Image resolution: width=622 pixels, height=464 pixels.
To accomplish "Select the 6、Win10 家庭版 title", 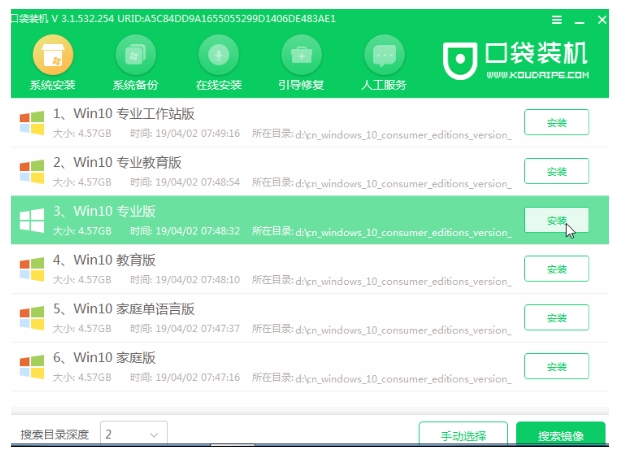I will coord(104,358).
